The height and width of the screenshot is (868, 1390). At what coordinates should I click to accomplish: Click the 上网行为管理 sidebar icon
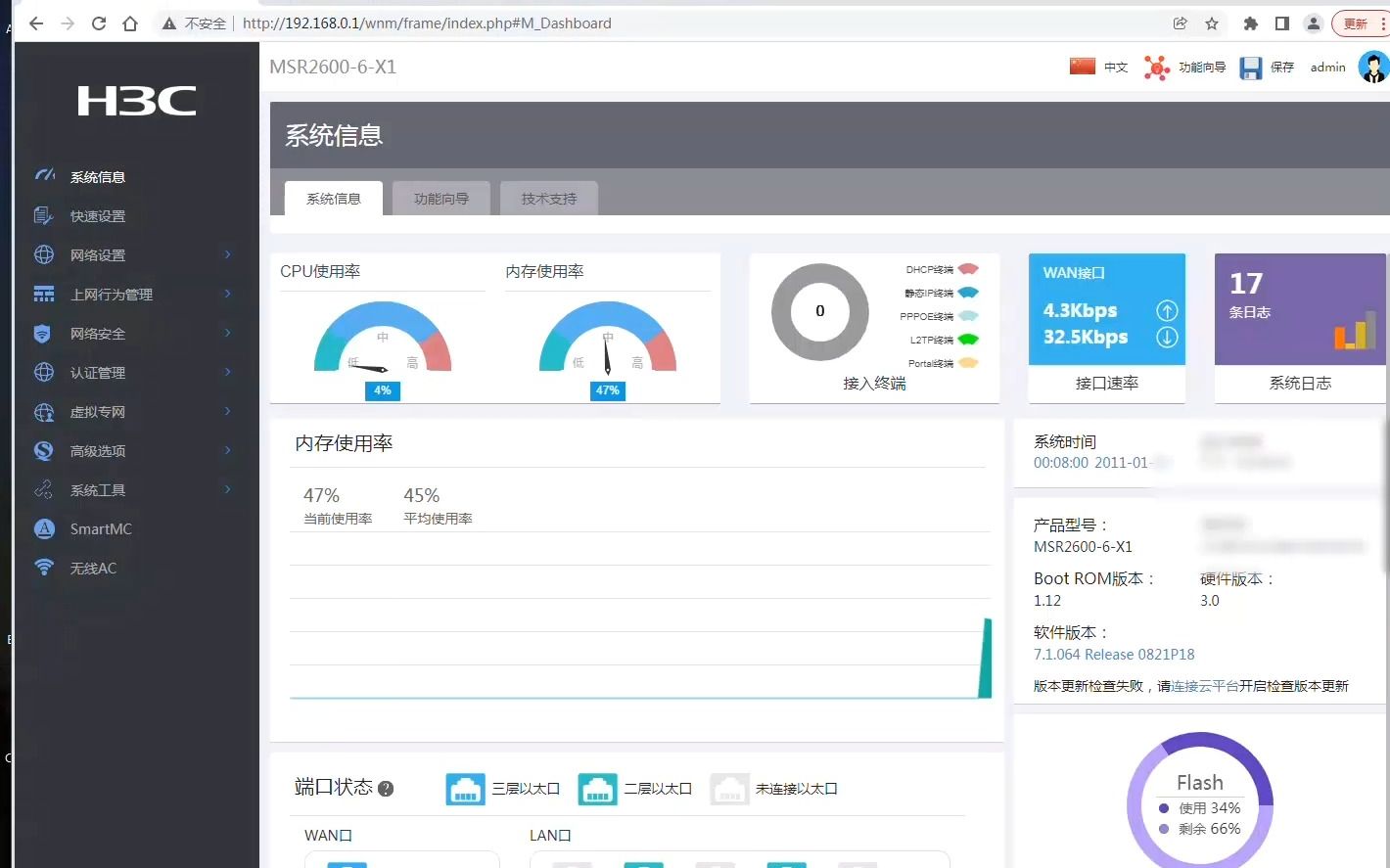(x=44, y=294)
